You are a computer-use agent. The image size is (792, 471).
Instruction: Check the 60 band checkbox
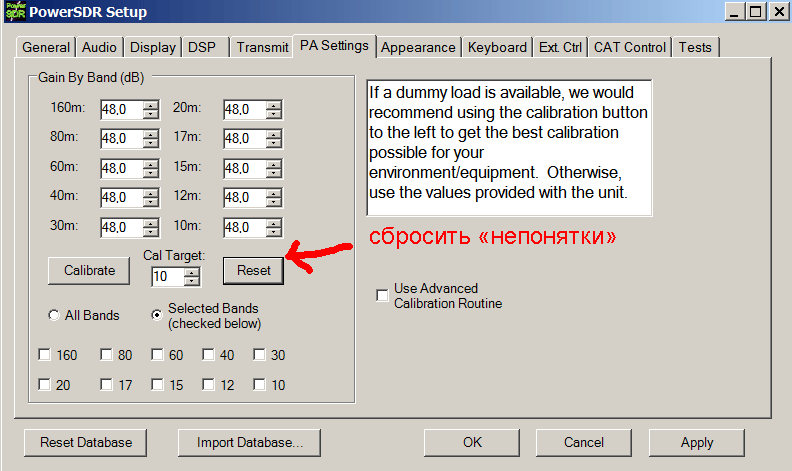(158, 355)
